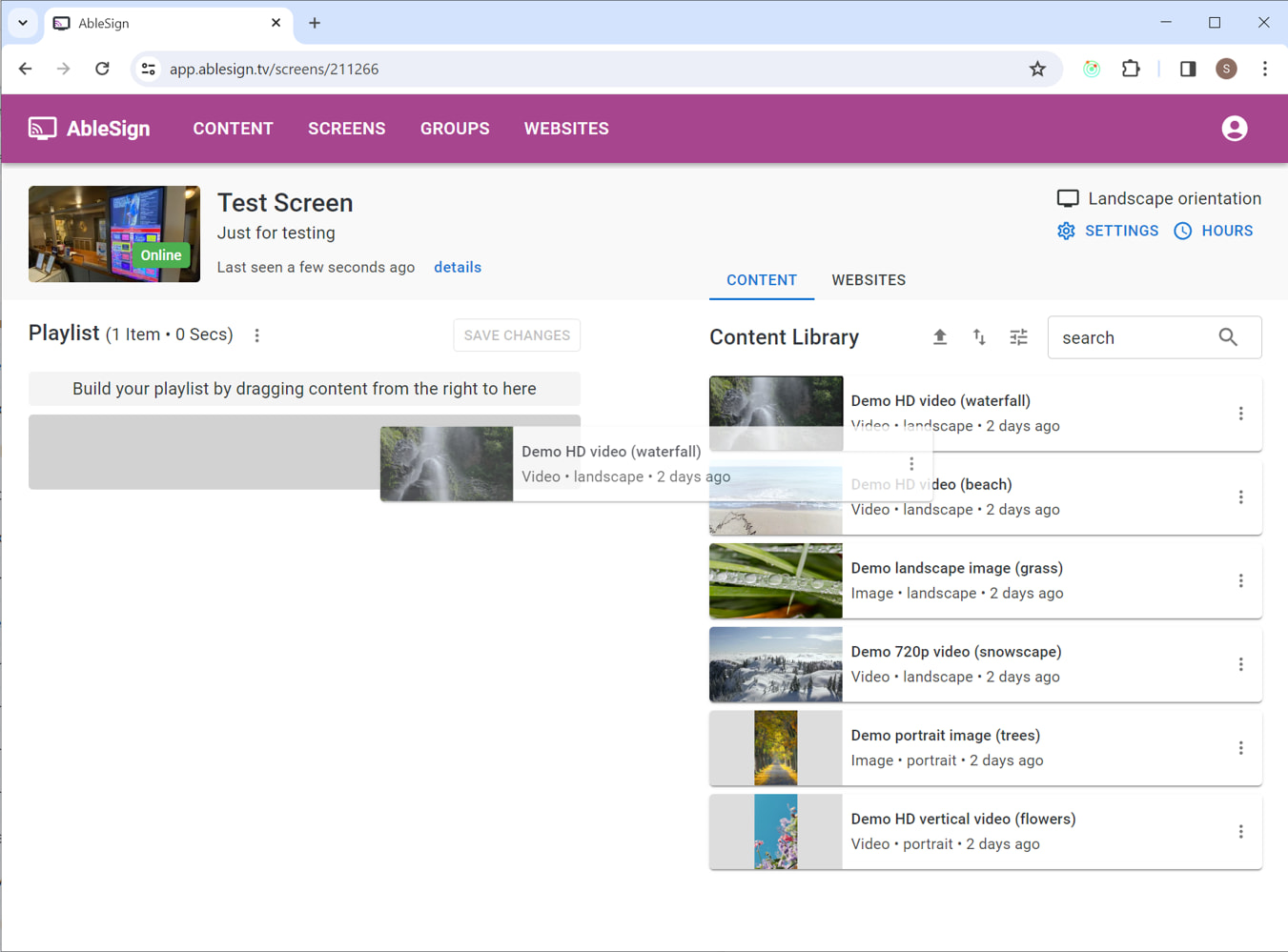The image size is (1288, 952).
Task: Follow the details link next to last seen
Action: (458, 268)
